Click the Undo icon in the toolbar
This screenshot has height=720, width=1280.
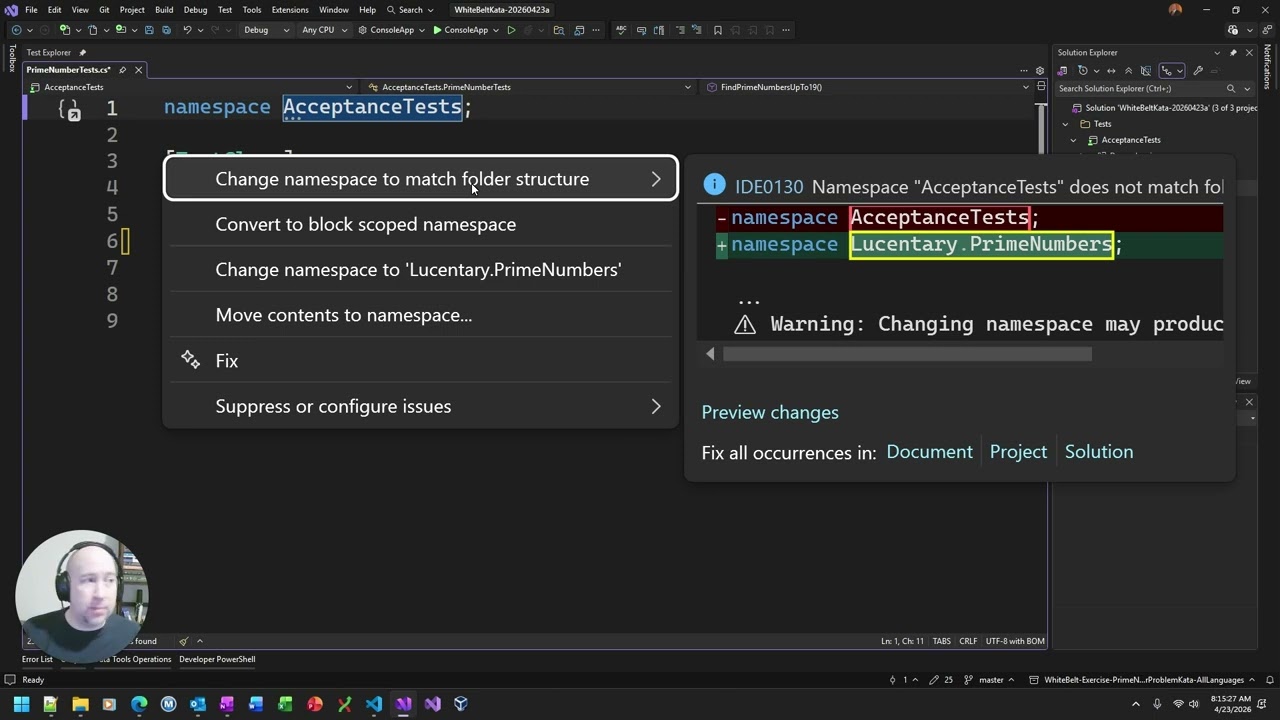[x=187, y=30]
